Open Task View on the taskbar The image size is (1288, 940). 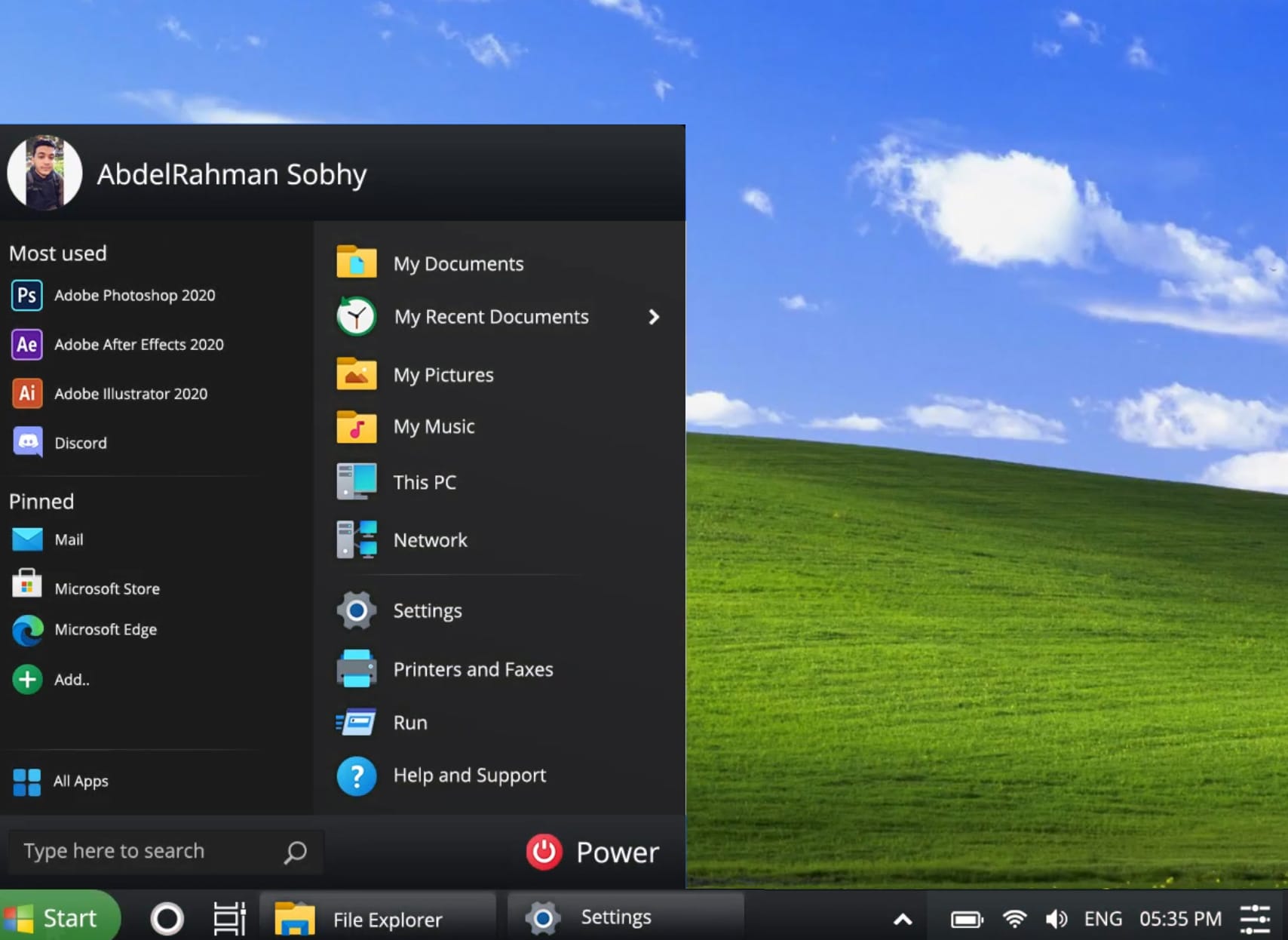coord(229,919)
